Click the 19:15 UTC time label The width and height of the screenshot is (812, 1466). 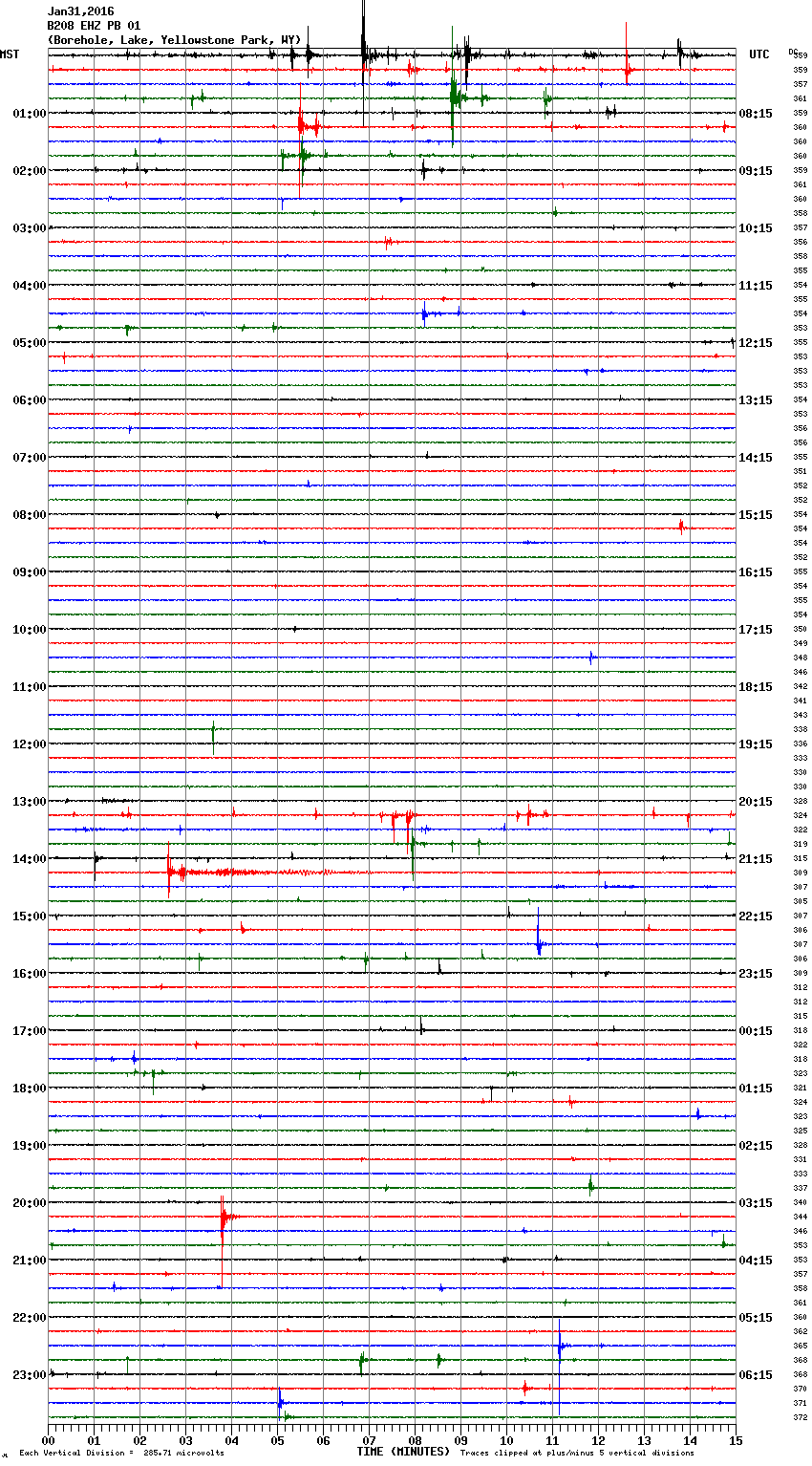tap(756, 744)
